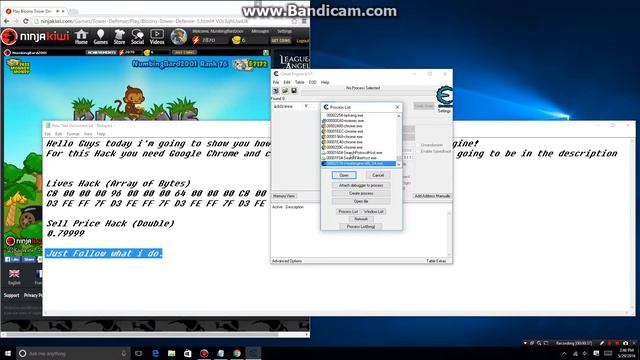
Task: Click Cancel in the Process List dialog
Action: click(x=378, y=175)
